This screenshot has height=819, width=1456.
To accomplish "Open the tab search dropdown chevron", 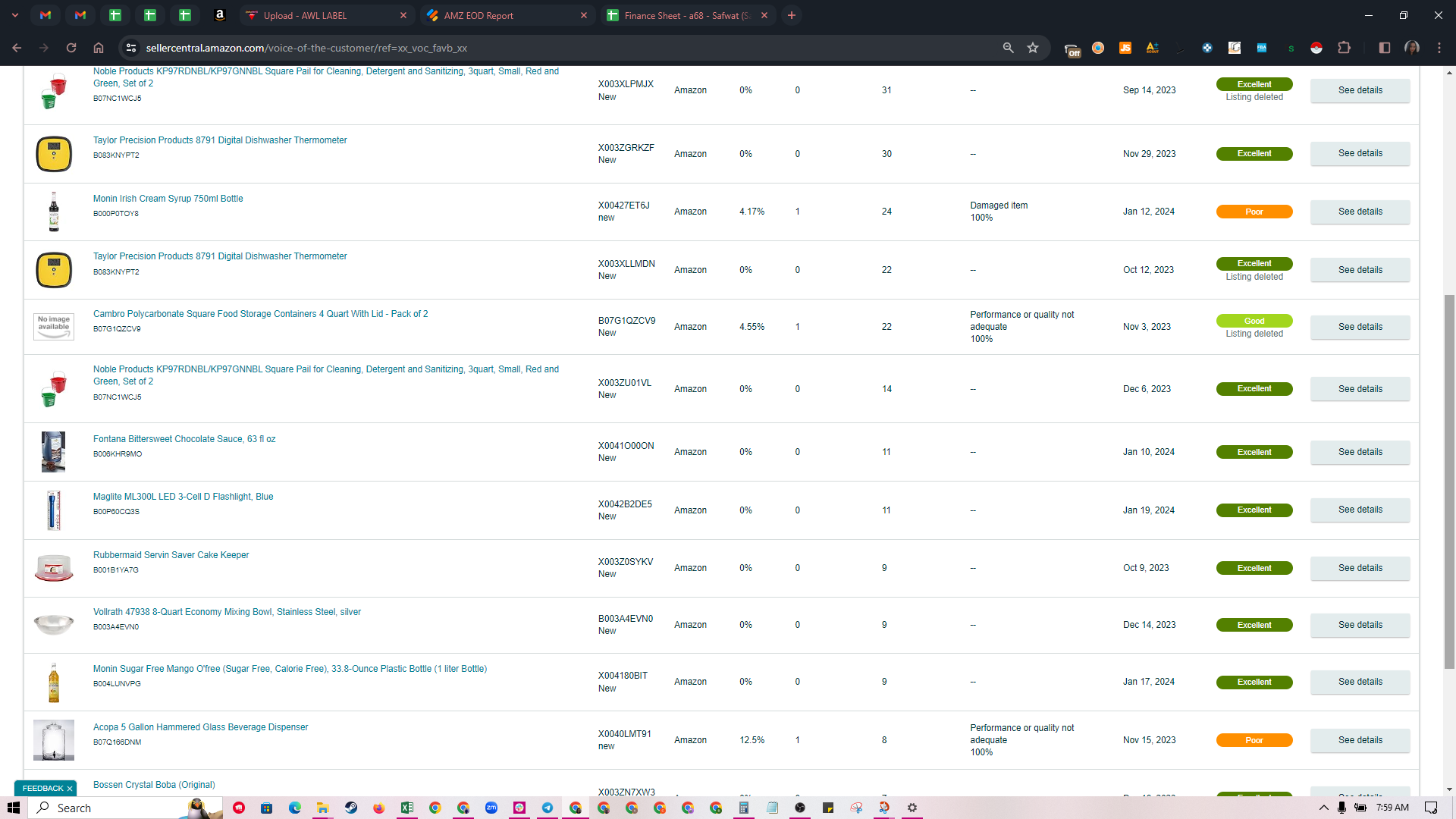I will click(14, 15).
